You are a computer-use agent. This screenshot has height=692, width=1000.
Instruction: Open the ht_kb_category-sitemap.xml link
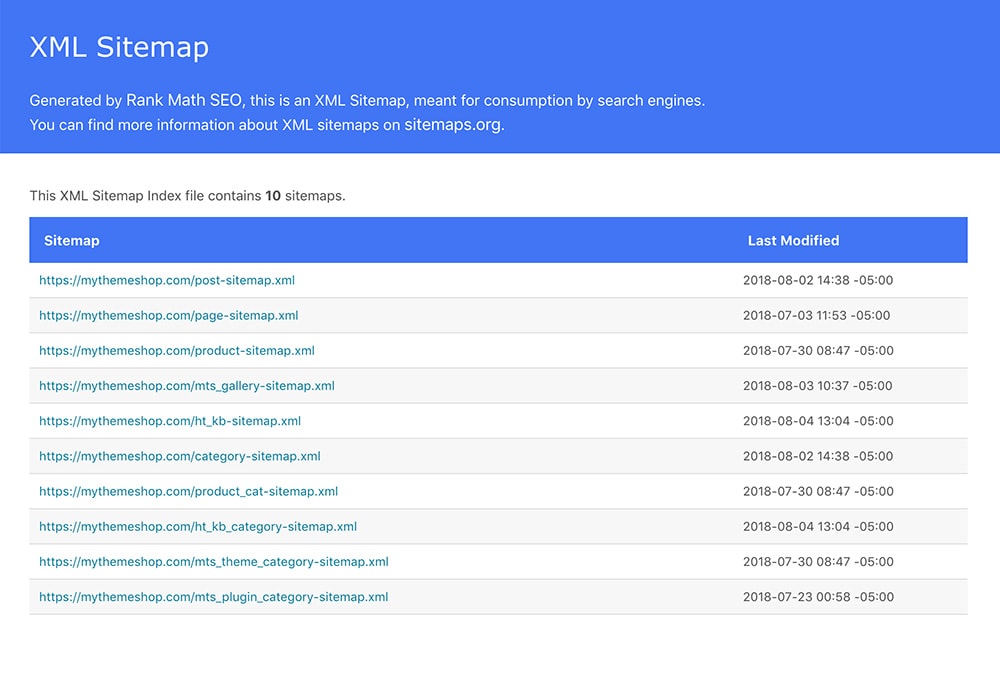tap(195, 526)
